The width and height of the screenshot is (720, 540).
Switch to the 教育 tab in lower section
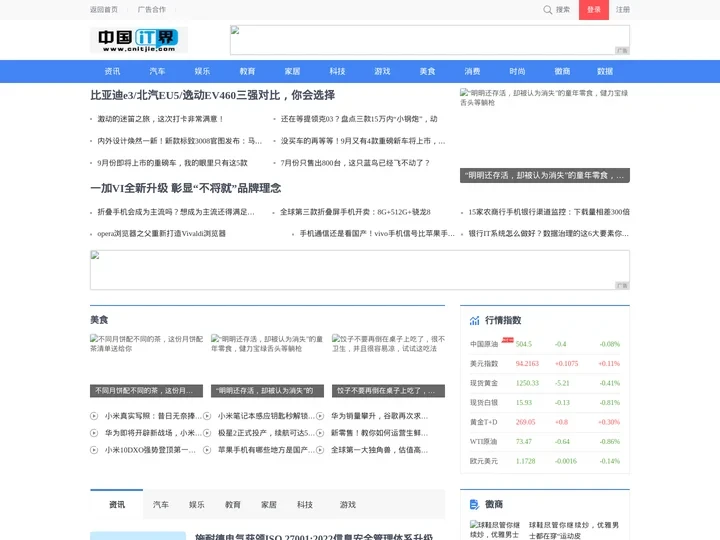click(233, 505)
